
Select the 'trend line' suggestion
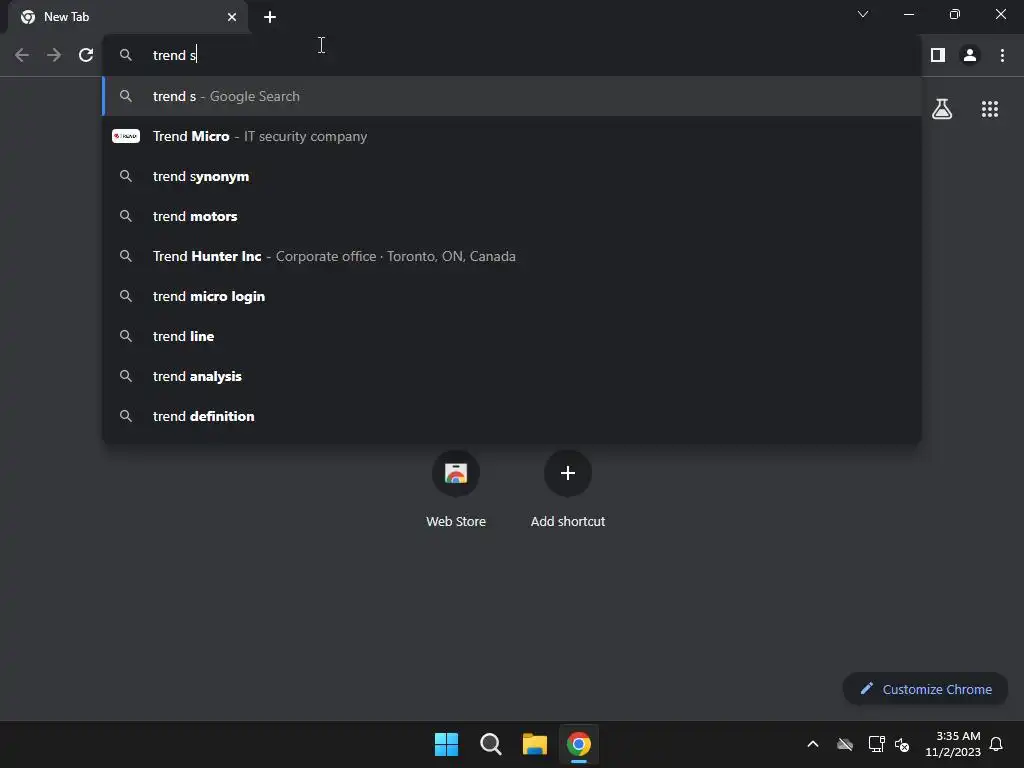coord(512,336)
